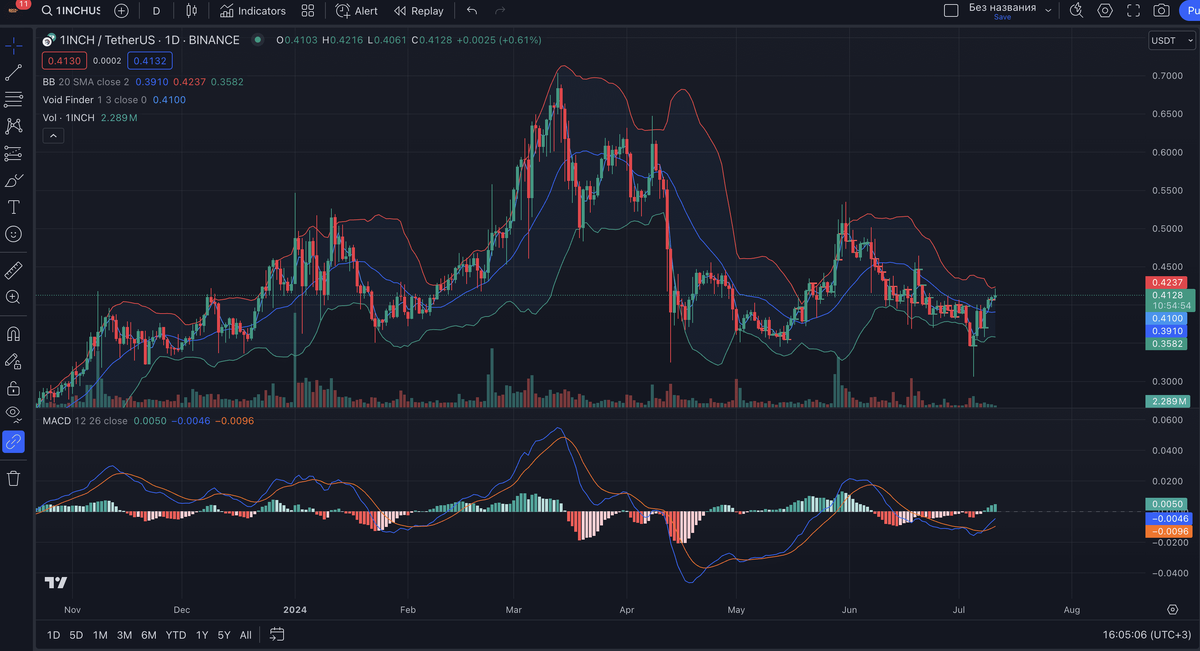
Task: Change chart type via candlestick icon
Action: (x=192, y=11)
